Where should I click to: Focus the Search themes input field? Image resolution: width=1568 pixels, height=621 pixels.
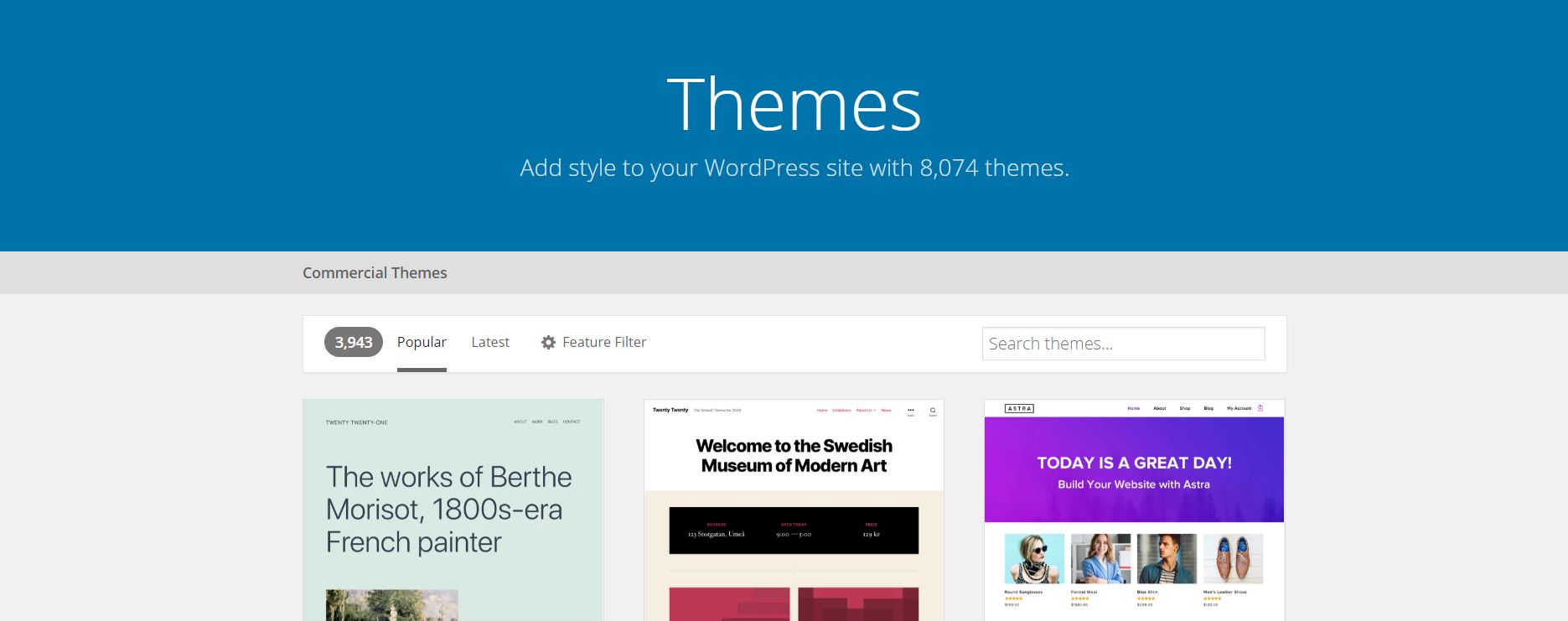[x=1123, y=344]
